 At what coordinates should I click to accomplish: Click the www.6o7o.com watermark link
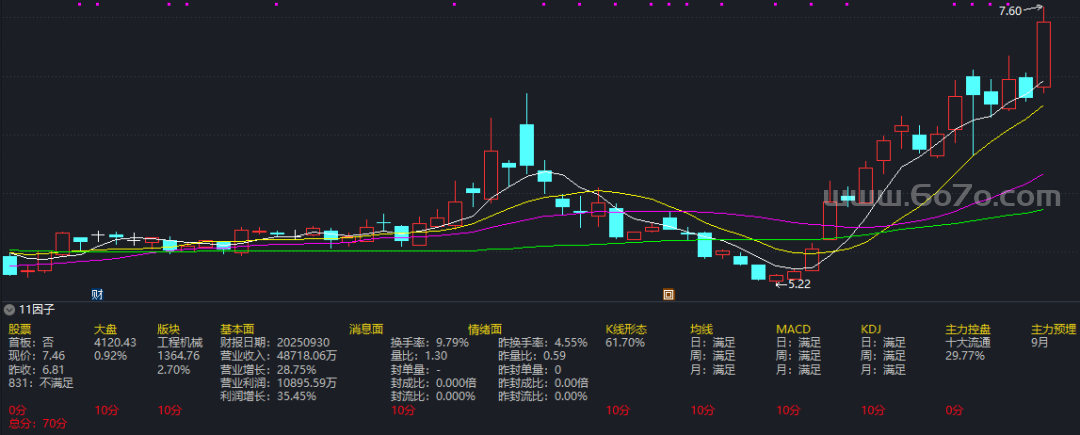(940, 192)
